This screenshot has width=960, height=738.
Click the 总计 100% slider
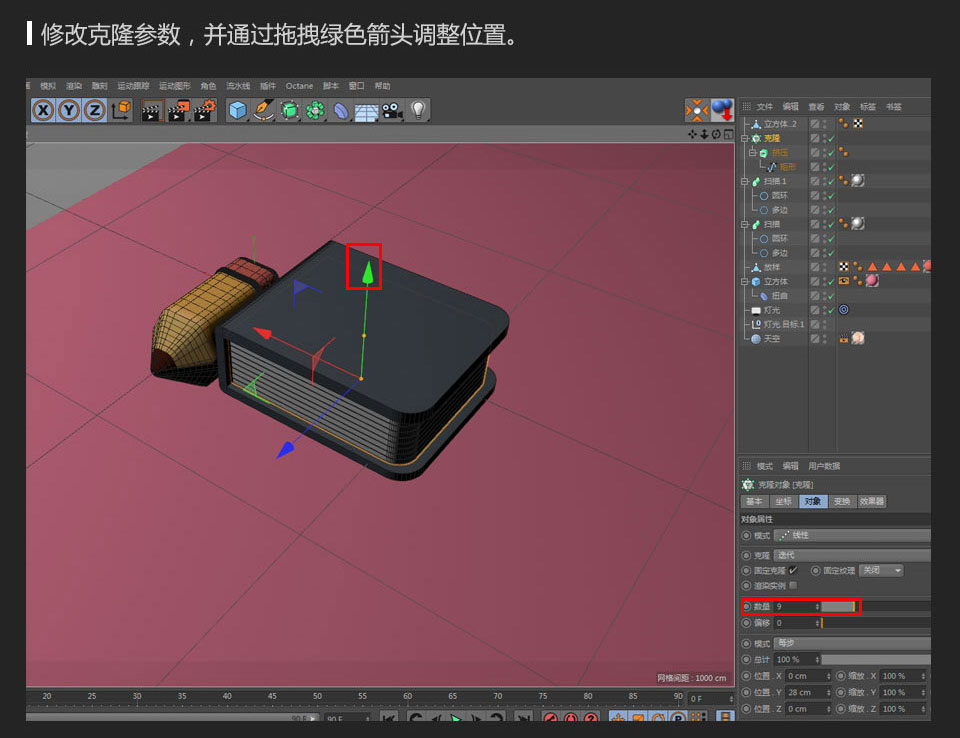tap(877, 658)
